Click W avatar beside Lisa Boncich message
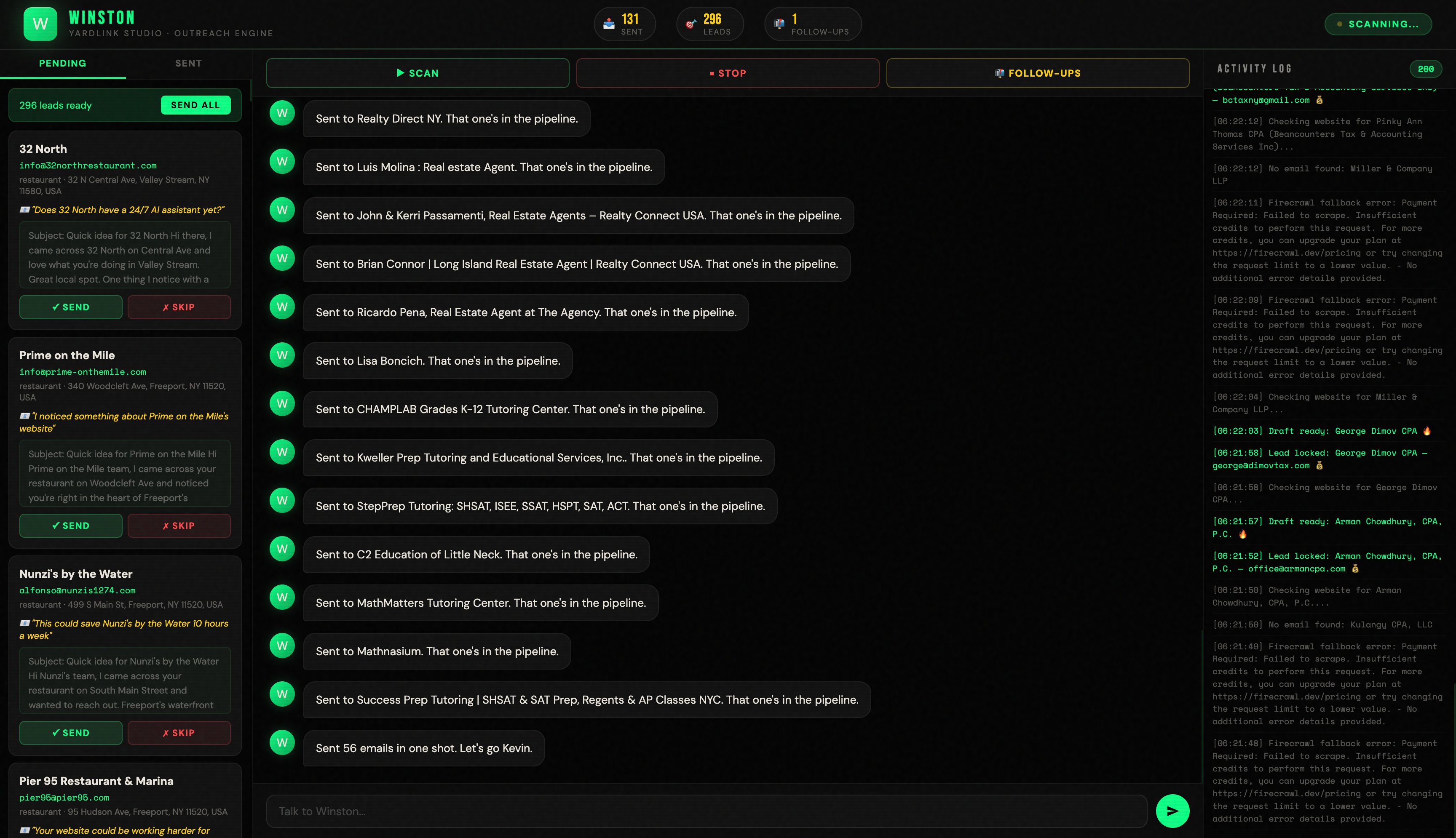 coord(282,355)
